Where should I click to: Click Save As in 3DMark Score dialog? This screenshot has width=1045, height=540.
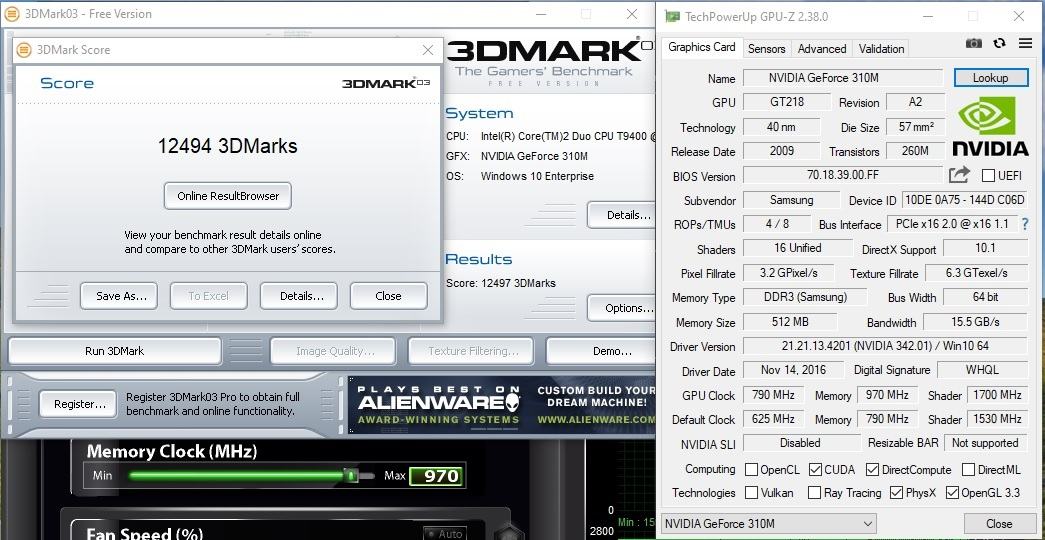click(119, 296)
